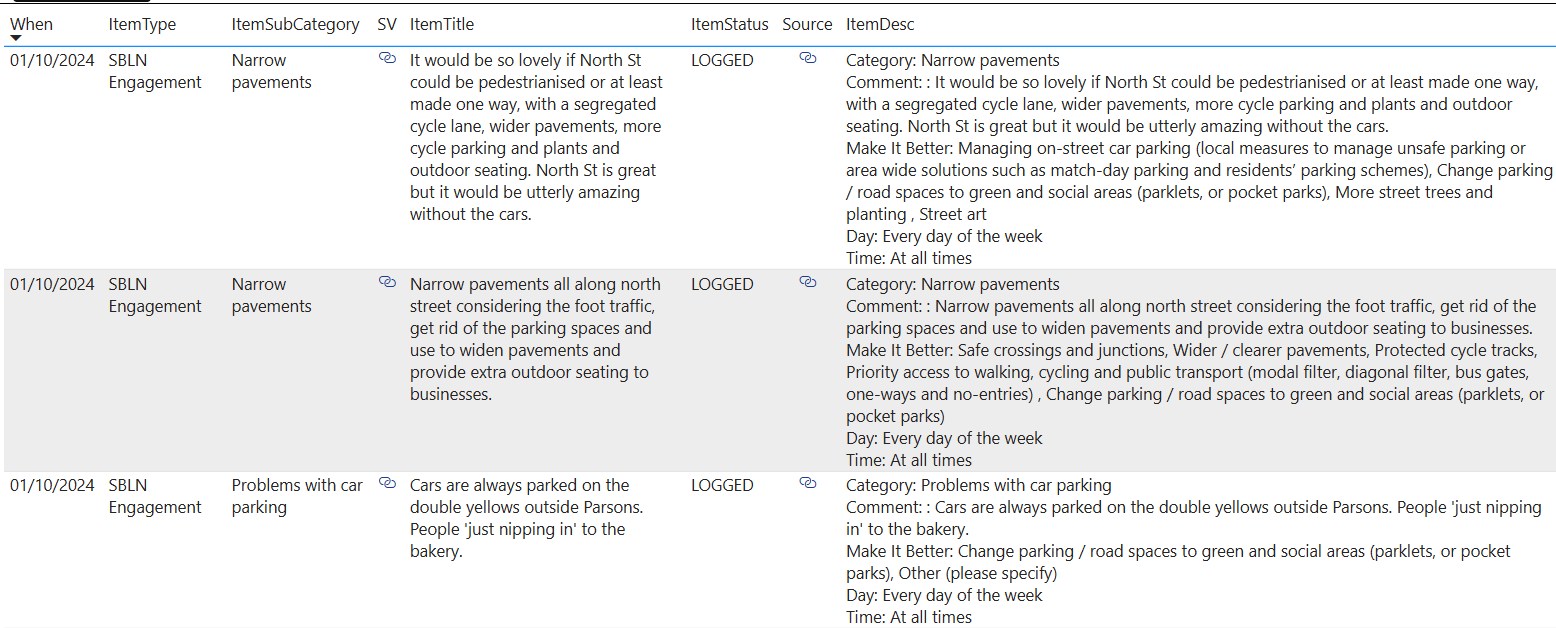Sort by ItemSubCategory column header
Viewport: 1556px width, 628px height.
click(x=295, y=24)
